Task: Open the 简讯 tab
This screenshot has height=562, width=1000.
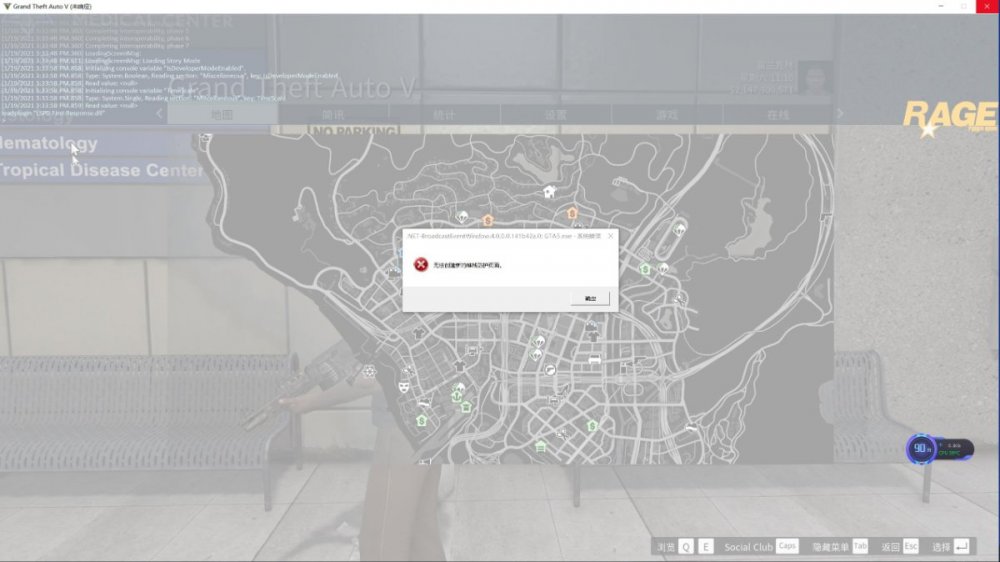Action: tap(333, 114)
